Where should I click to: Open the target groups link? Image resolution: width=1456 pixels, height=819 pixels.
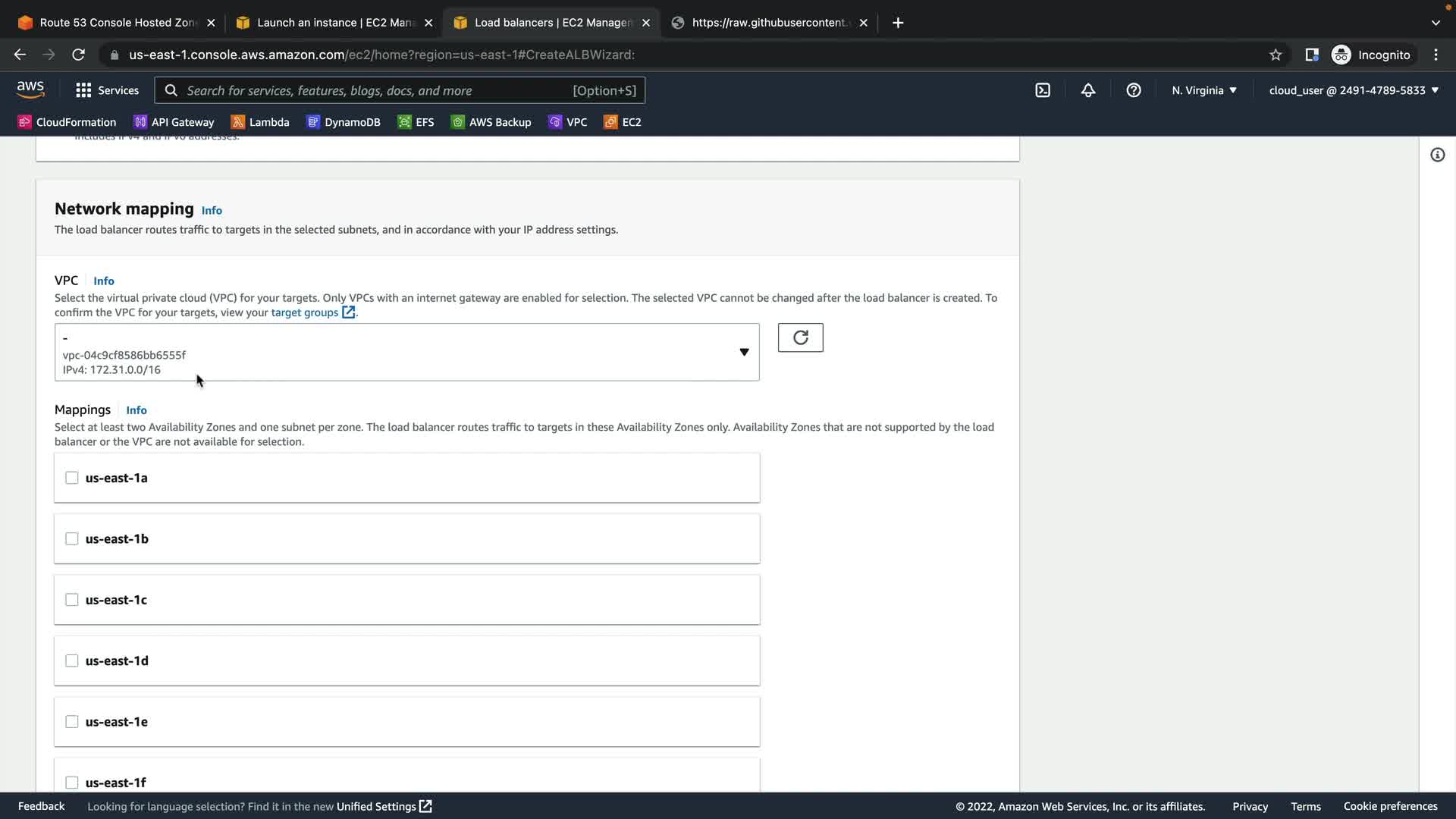click(305, 312)
